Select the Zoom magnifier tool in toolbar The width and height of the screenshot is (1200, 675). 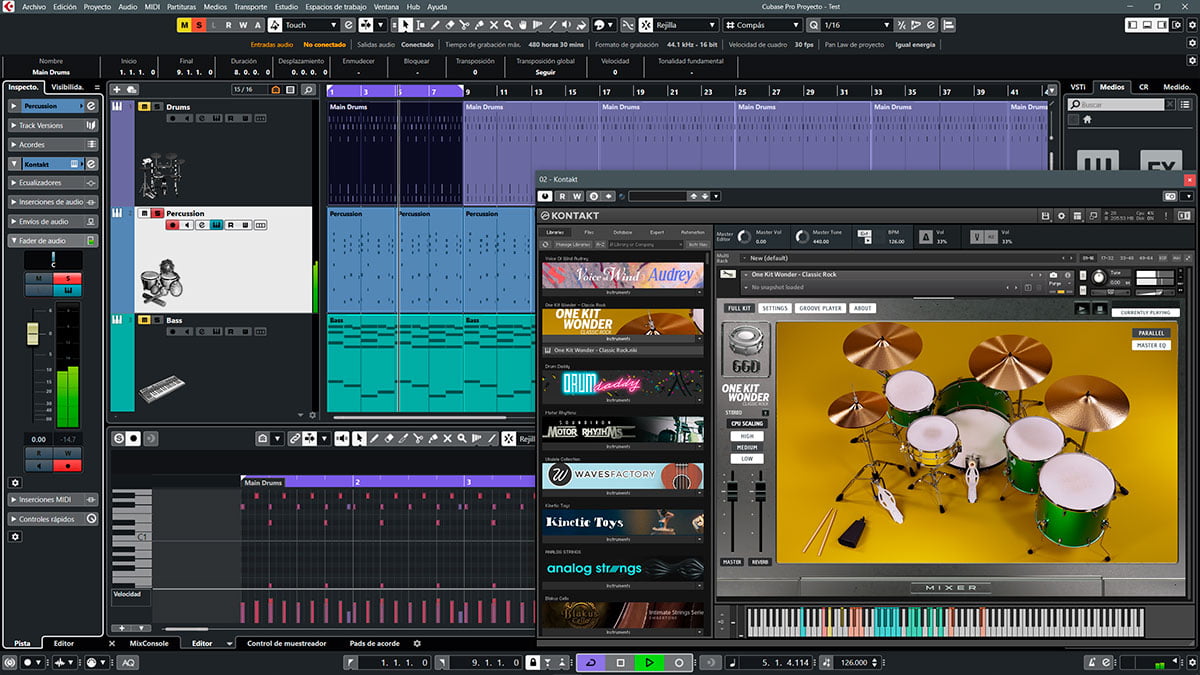click(509, 24)
